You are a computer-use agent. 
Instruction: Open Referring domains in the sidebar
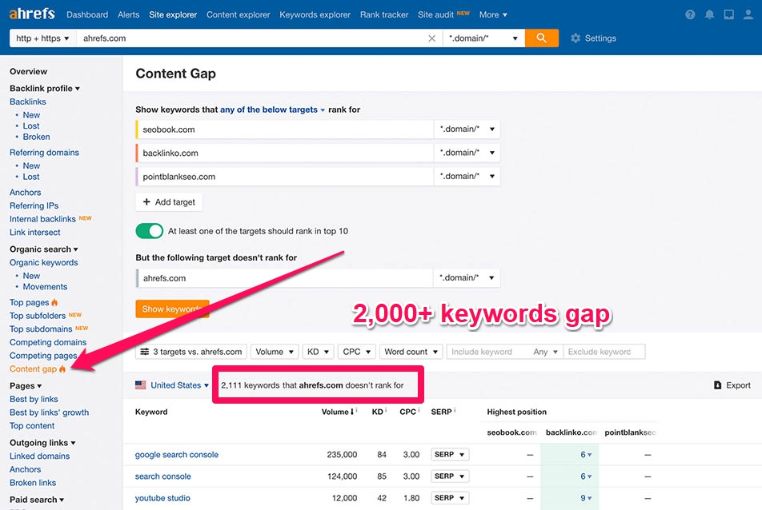[x=44, y=152]
